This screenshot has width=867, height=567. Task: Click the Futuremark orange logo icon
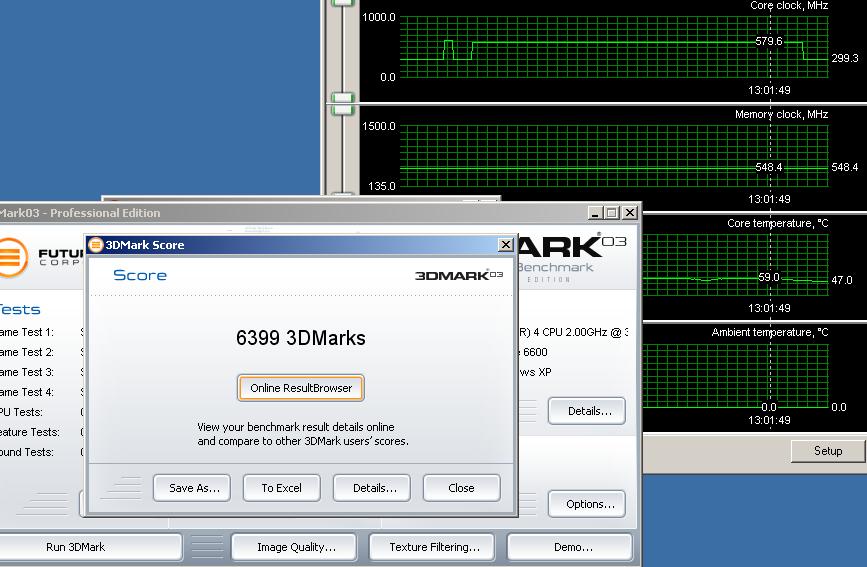tap(12, 257)
